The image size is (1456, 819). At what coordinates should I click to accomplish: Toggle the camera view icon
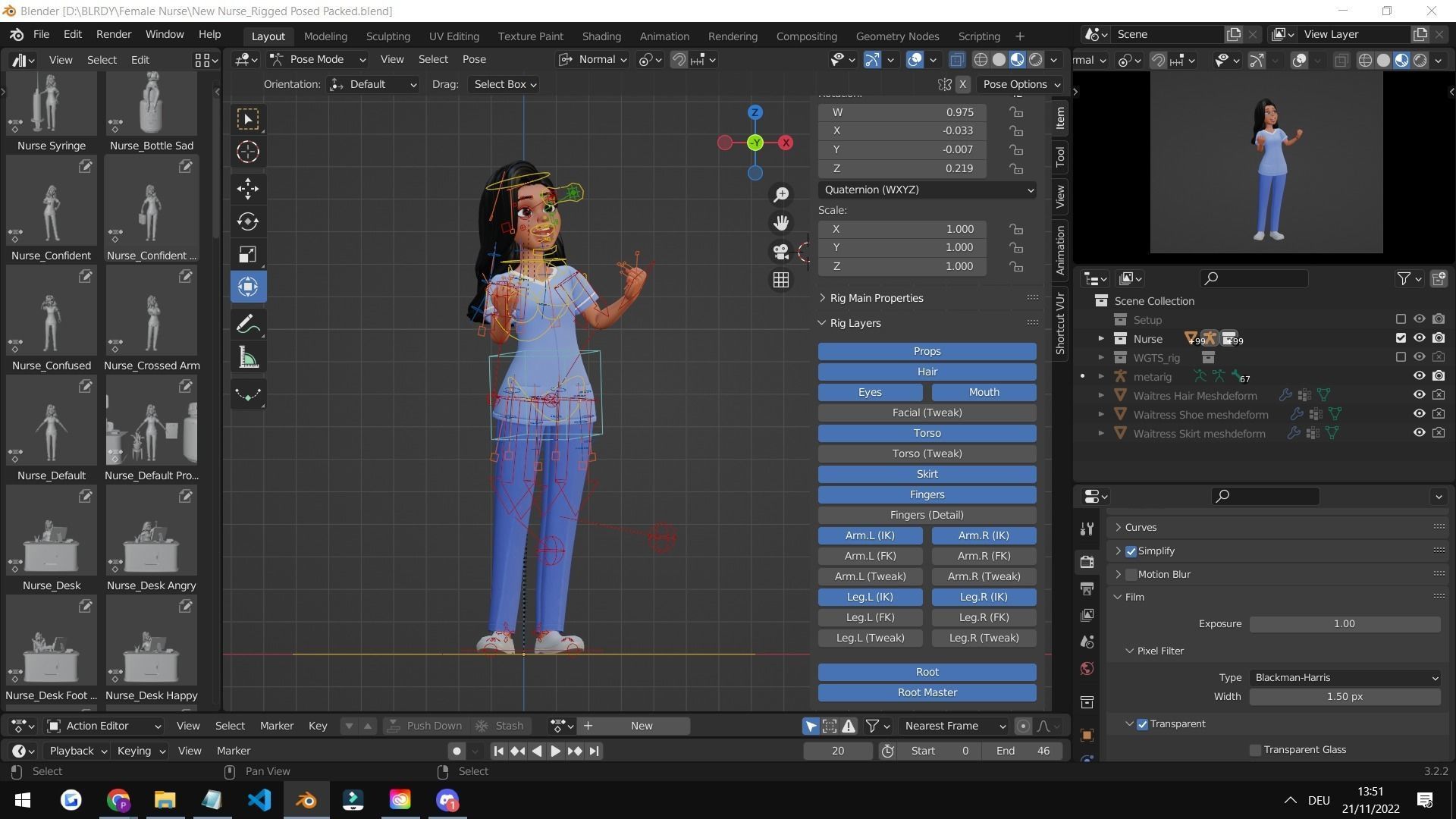coord(780,251)
